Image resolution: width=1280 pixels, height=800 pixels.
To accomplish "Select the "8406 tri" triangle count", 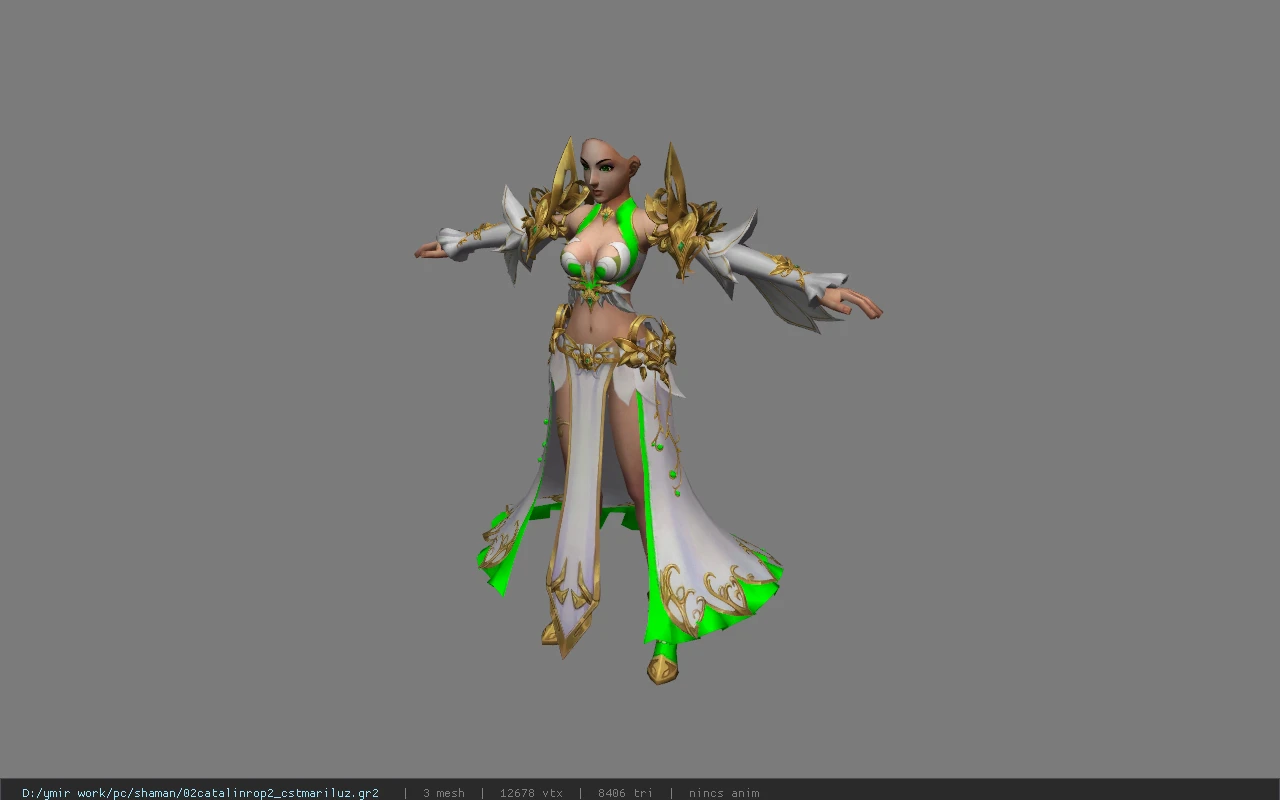I will coord(625,793).
